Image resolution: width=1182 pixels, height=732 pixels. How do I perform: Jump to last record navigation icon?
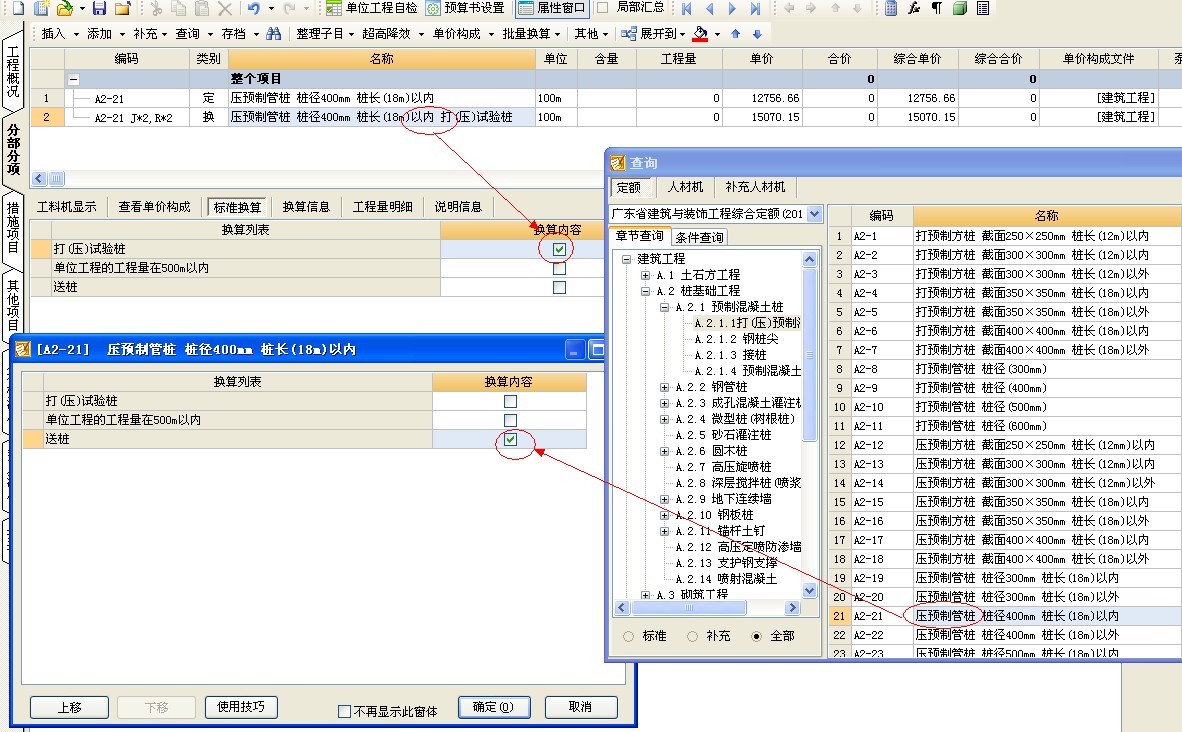[755, 8]
